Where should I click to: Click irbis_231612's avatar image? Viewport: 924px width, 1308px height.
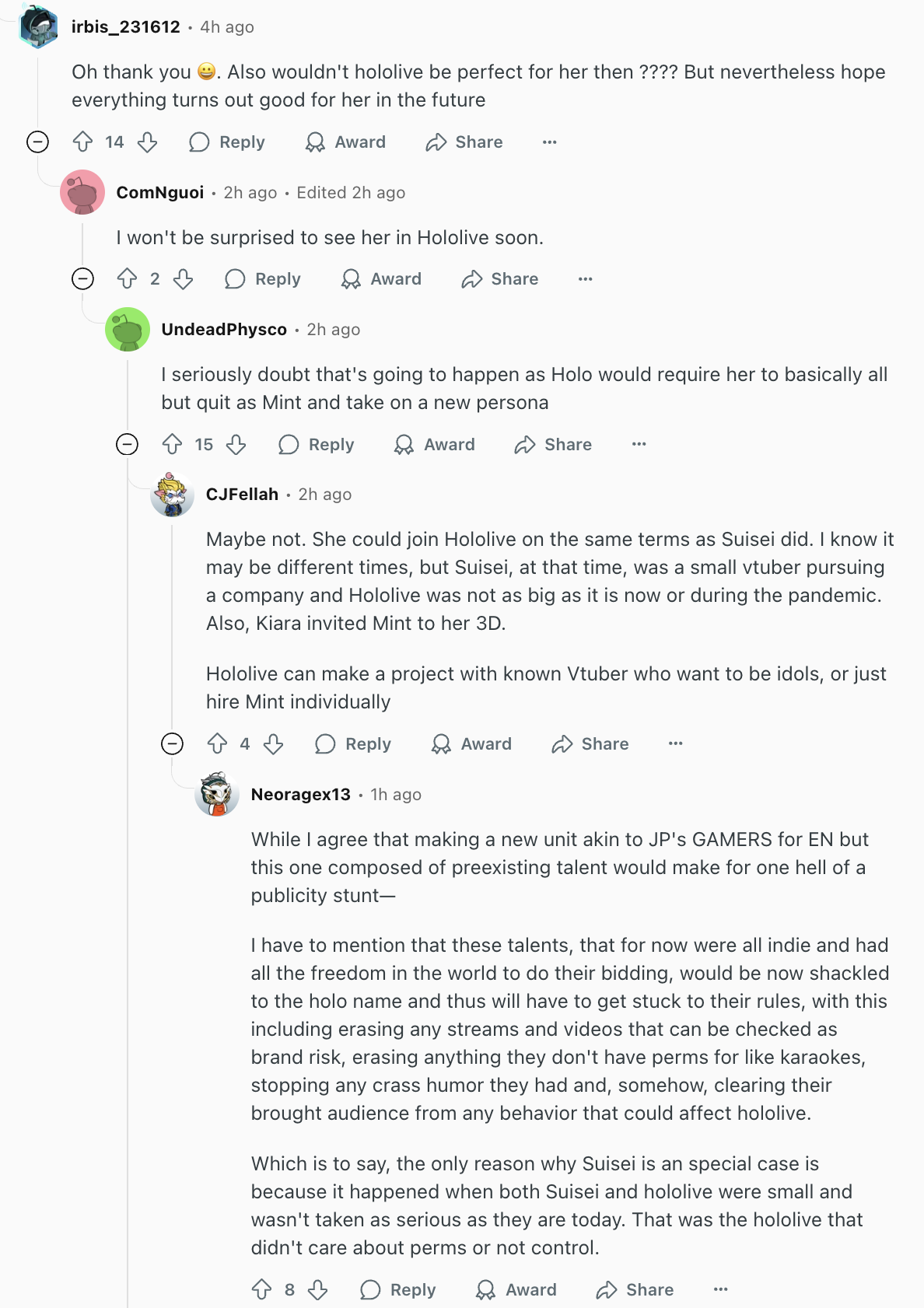38,26
